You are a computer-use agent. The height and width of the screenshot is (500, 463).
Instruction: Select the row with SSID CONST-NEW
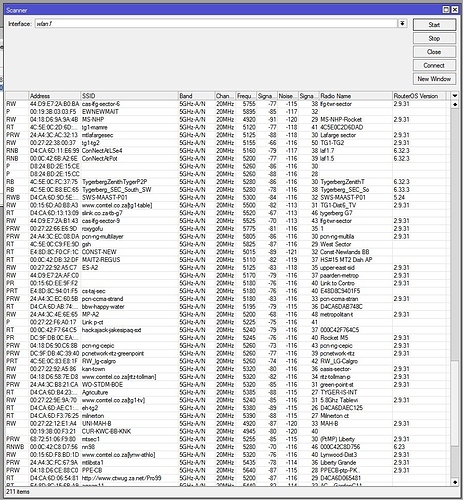click(227, 252)
